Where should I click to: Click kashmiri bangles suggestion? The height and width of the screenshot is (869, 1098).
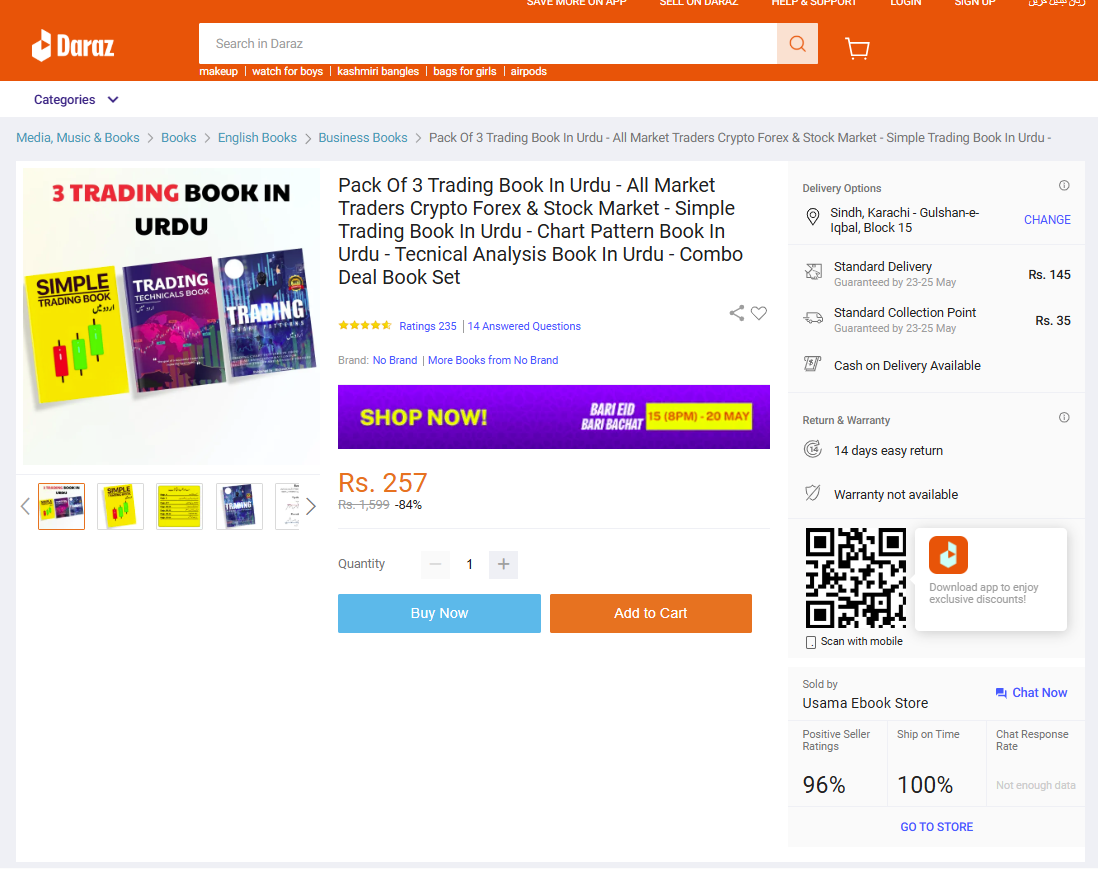378,71
